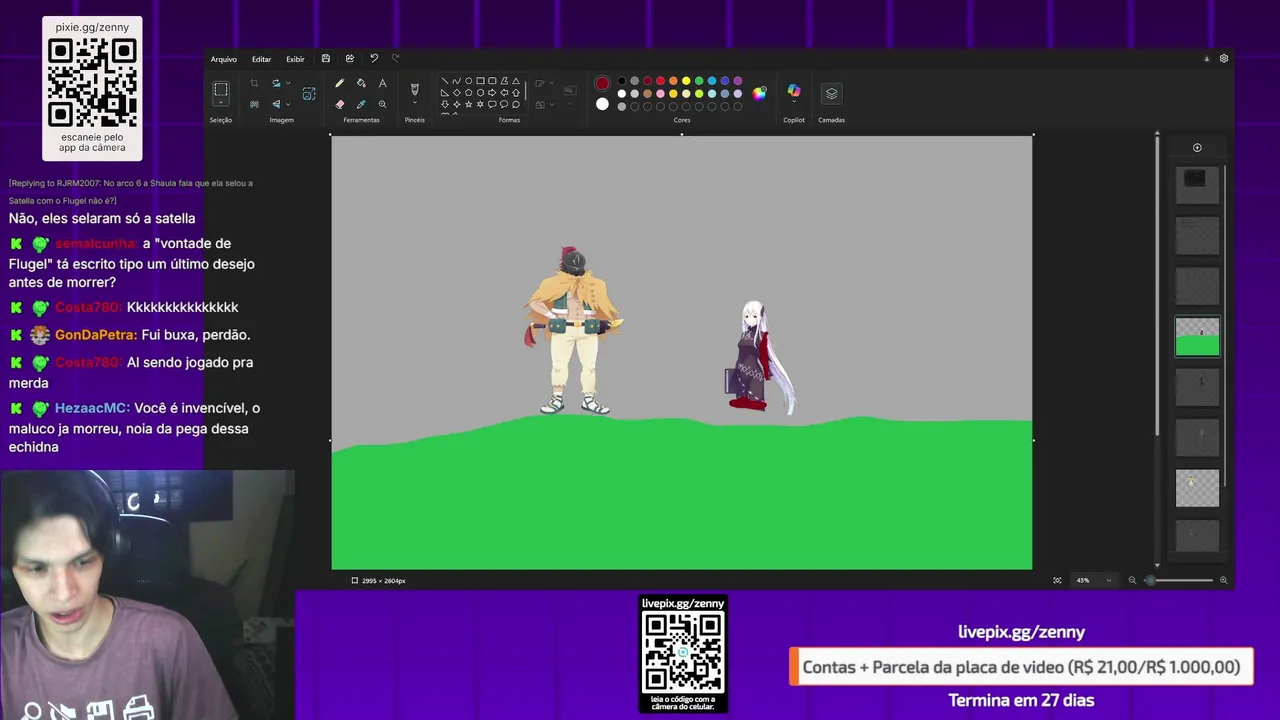Screen dimensions: 1280x720
Task: Open Paint settings gear
Action: [1223, 58]
